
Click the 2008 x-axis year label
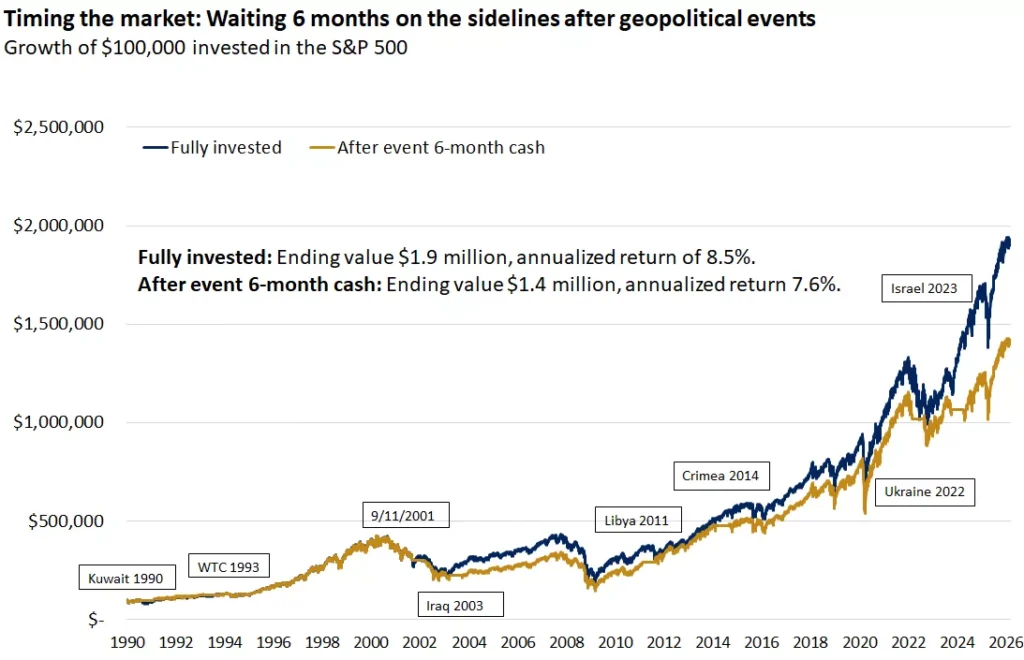point(566,642)
